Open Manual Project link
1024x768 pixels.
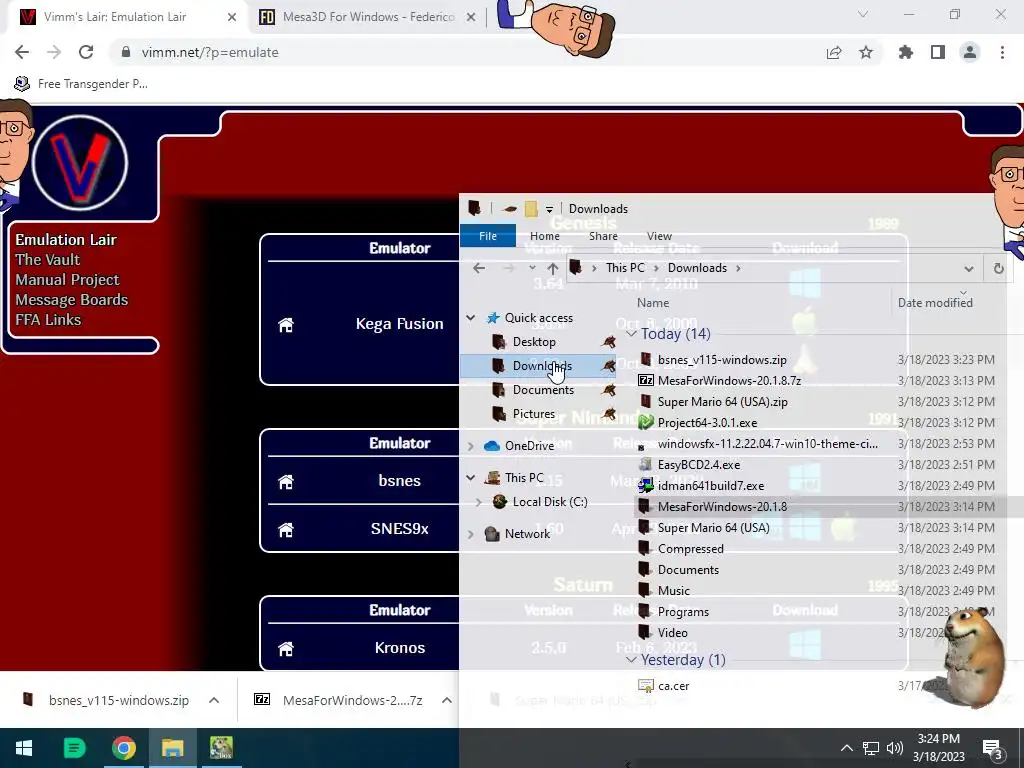coord(67,280)
